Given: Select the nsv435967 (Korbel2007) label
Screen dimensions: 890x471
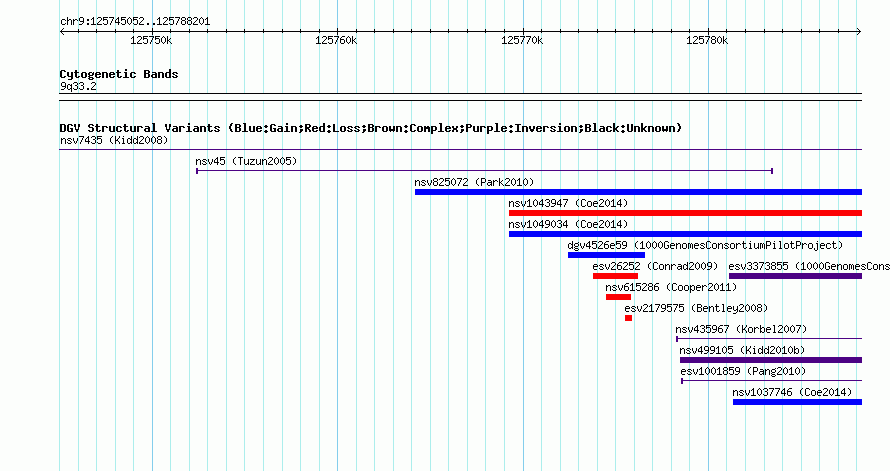Looking at the screenshot, I should tap(741, 329).
